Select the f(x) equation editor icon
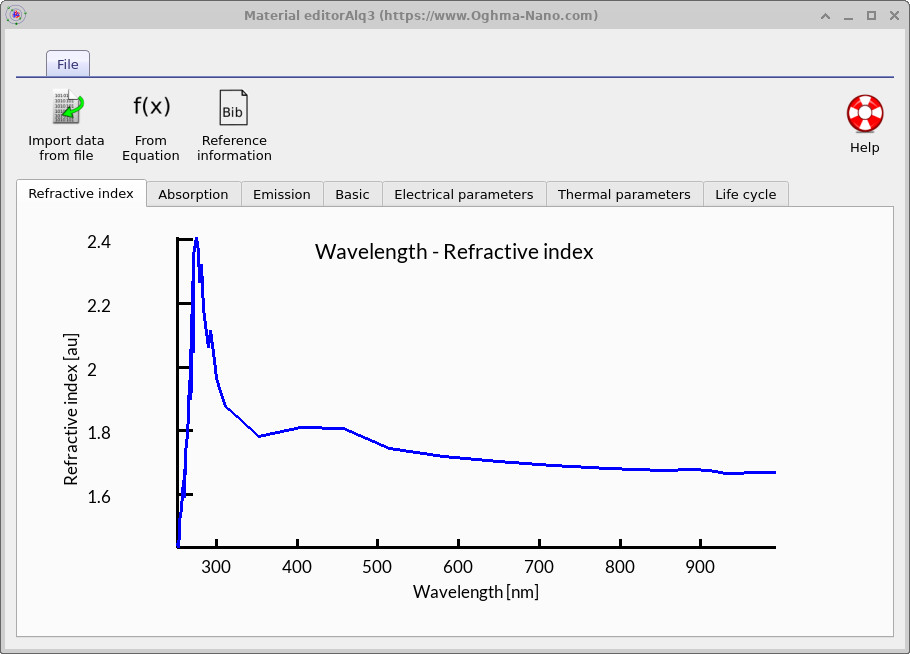This screenshot has height=654, width=910. [x=150, y=106]
